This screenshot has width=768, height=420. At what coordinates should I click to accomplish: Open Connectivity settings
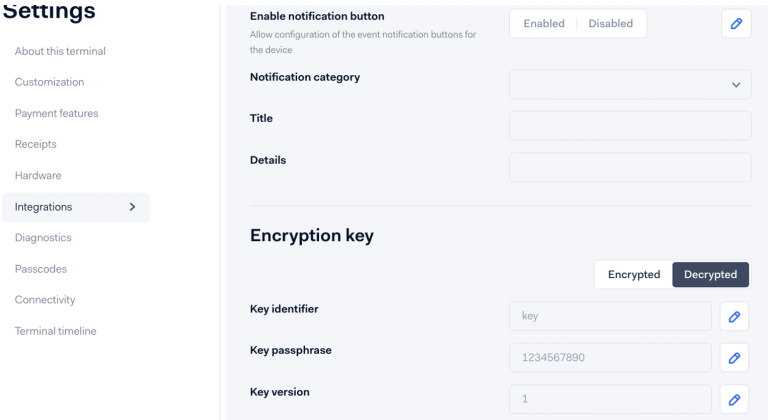[x=45, y=299]
